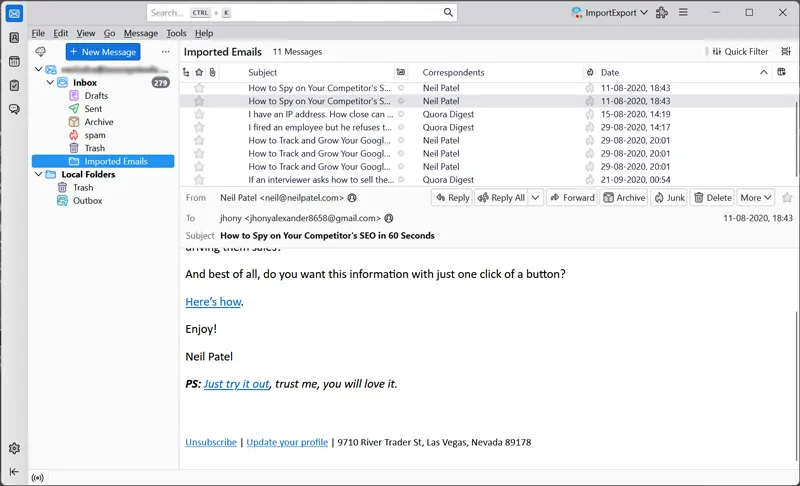Click the message list scrollbar

click(796, 138)
